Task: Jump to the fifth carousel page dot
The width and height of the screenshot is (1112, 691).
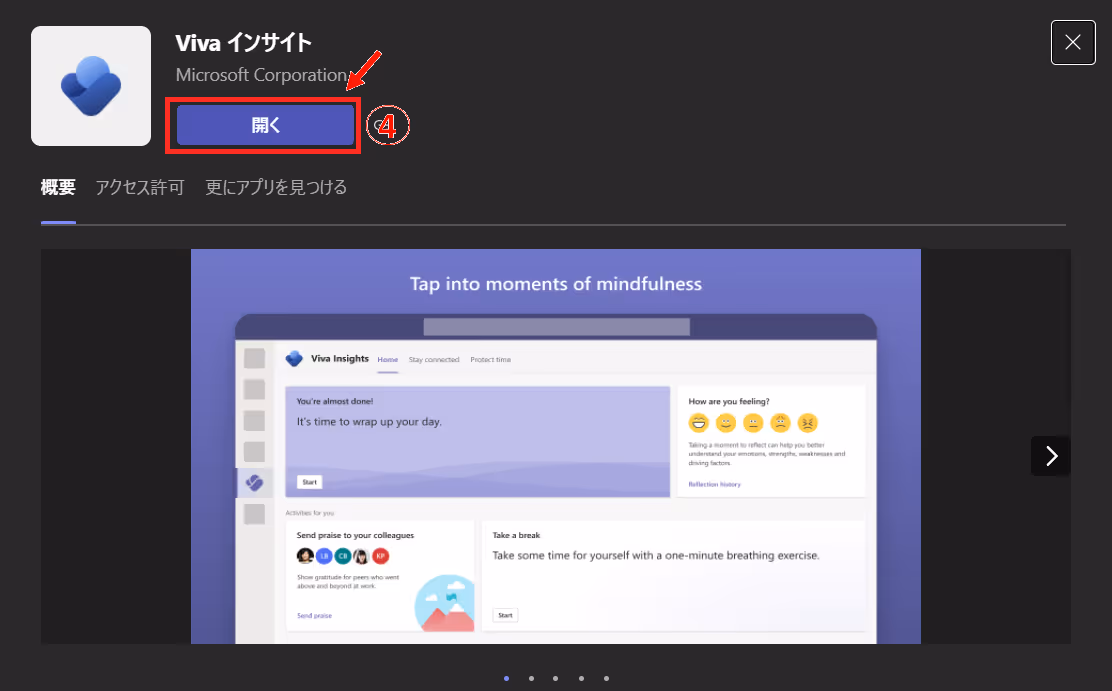Action: (606, 678)
